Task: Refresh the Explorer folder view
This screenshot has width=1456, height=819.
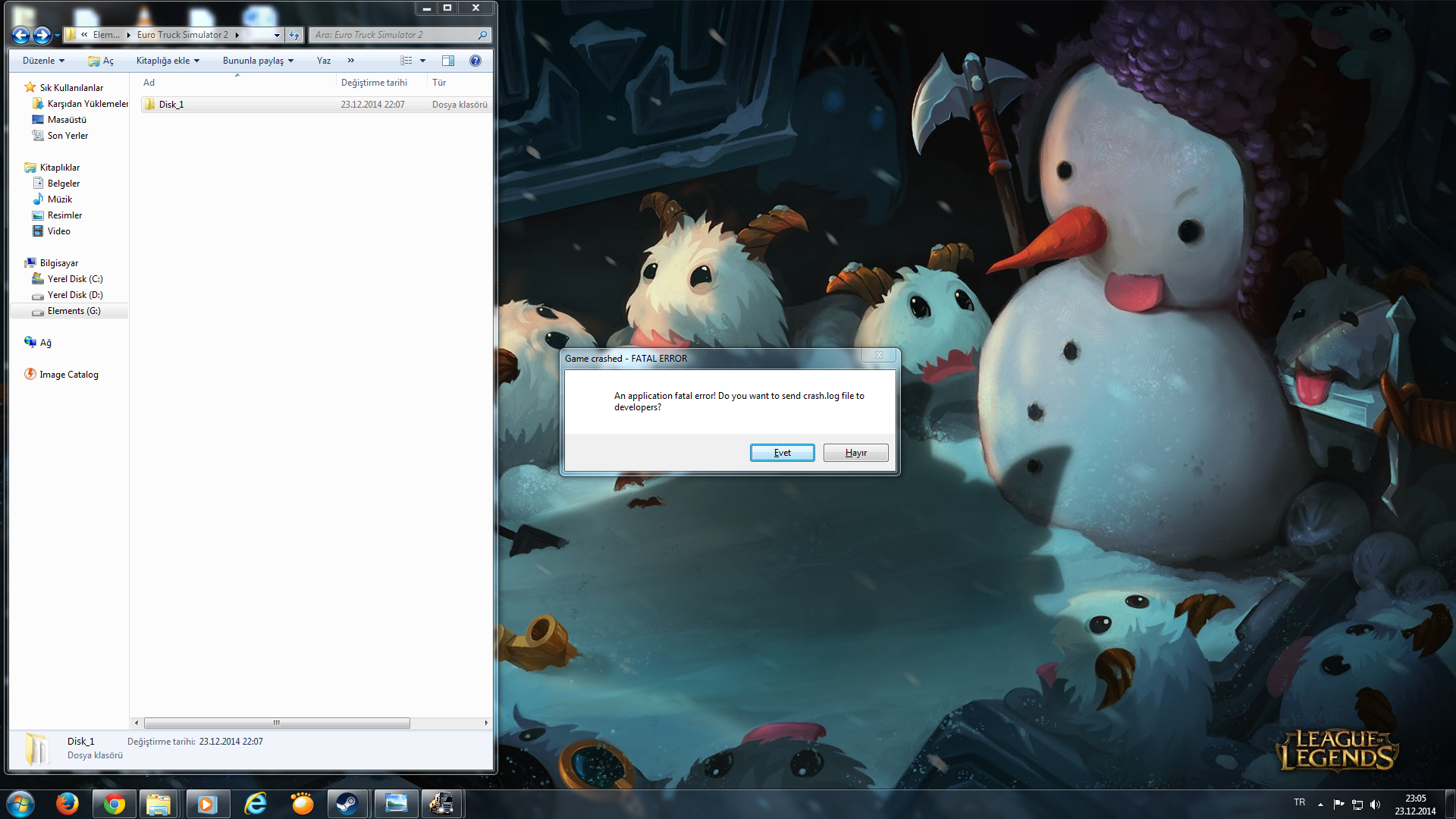Action: pos(294,35)
